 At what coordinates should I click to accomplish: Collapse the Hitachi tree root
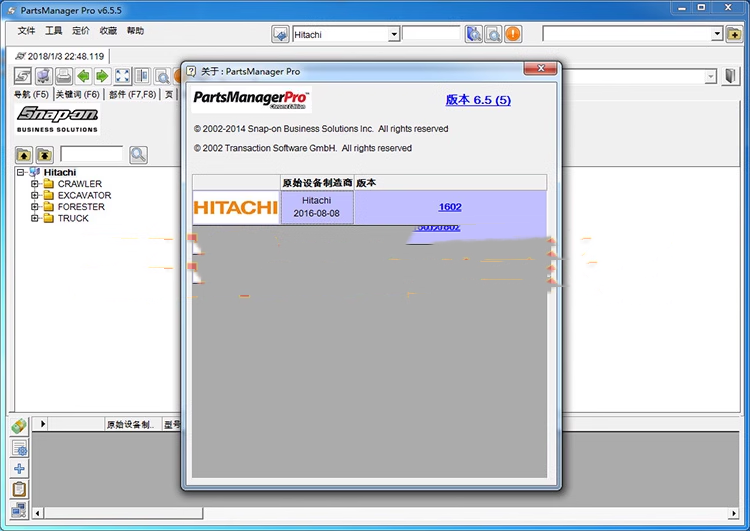[x=20, y=172]
